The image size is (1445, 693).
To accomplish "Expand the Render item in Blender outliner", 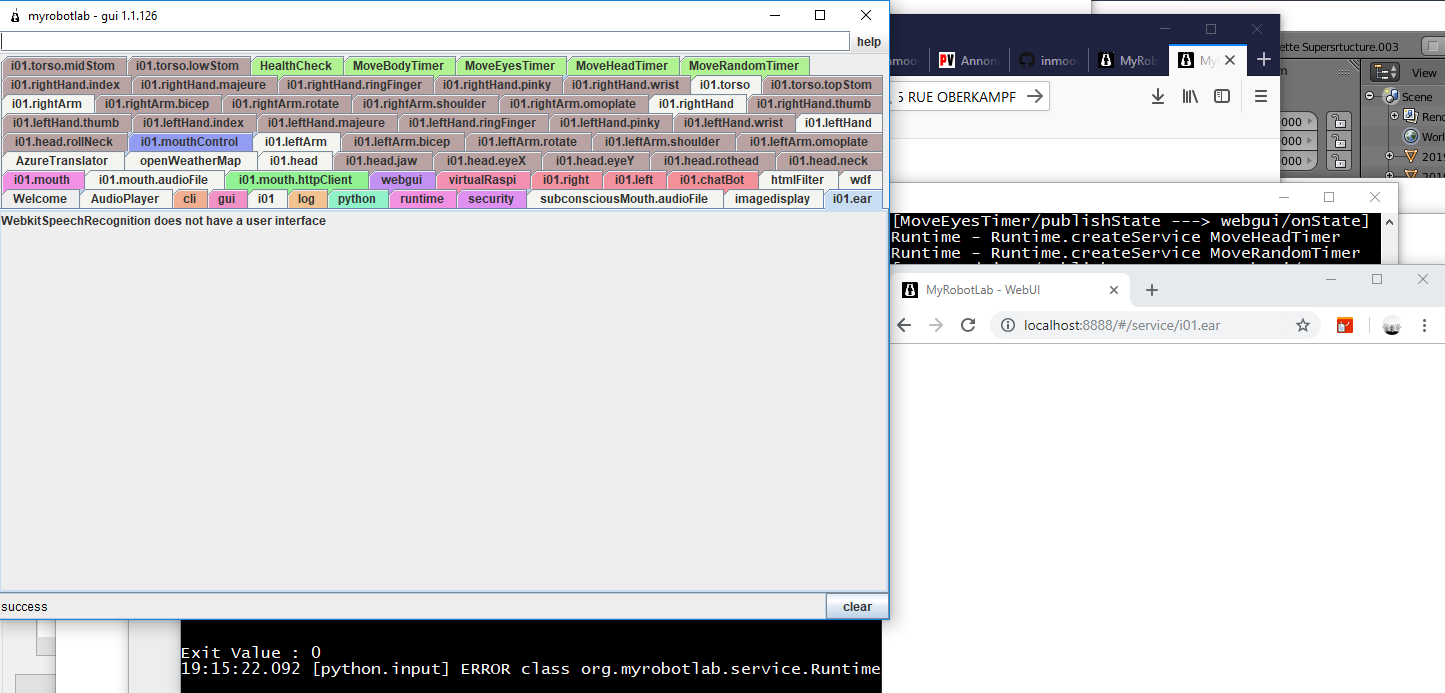I will click(x=1394, y=115).
